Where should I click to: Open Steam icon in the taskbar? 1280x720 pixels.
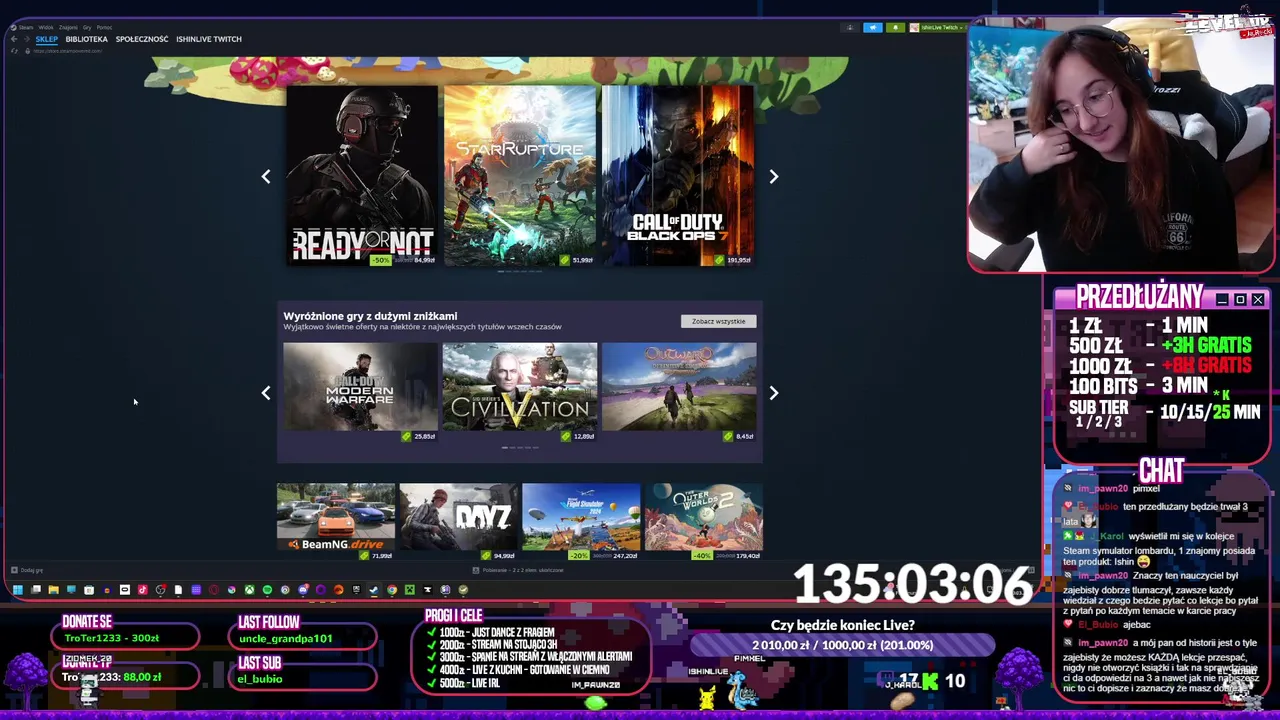click(x=373, y=590)
